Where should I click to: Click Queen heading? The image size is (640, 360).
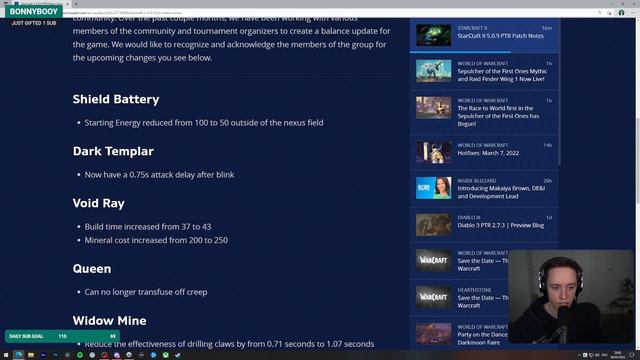pyautogui.click(x=92, y=269)
